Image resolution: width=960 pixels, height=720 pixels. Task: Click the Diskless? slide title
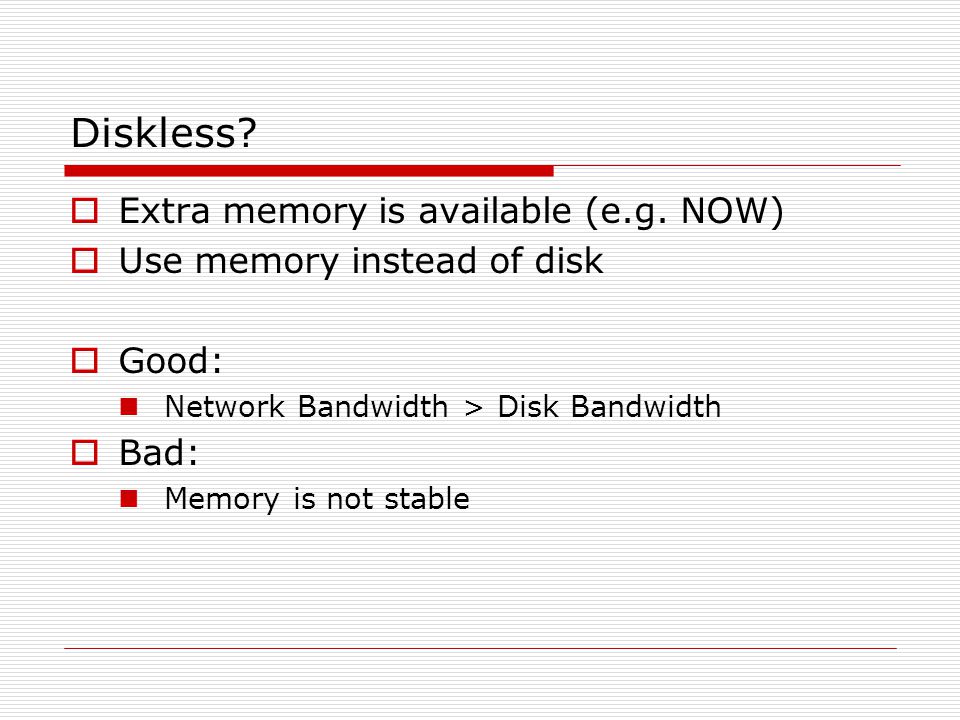pos(163,133)
